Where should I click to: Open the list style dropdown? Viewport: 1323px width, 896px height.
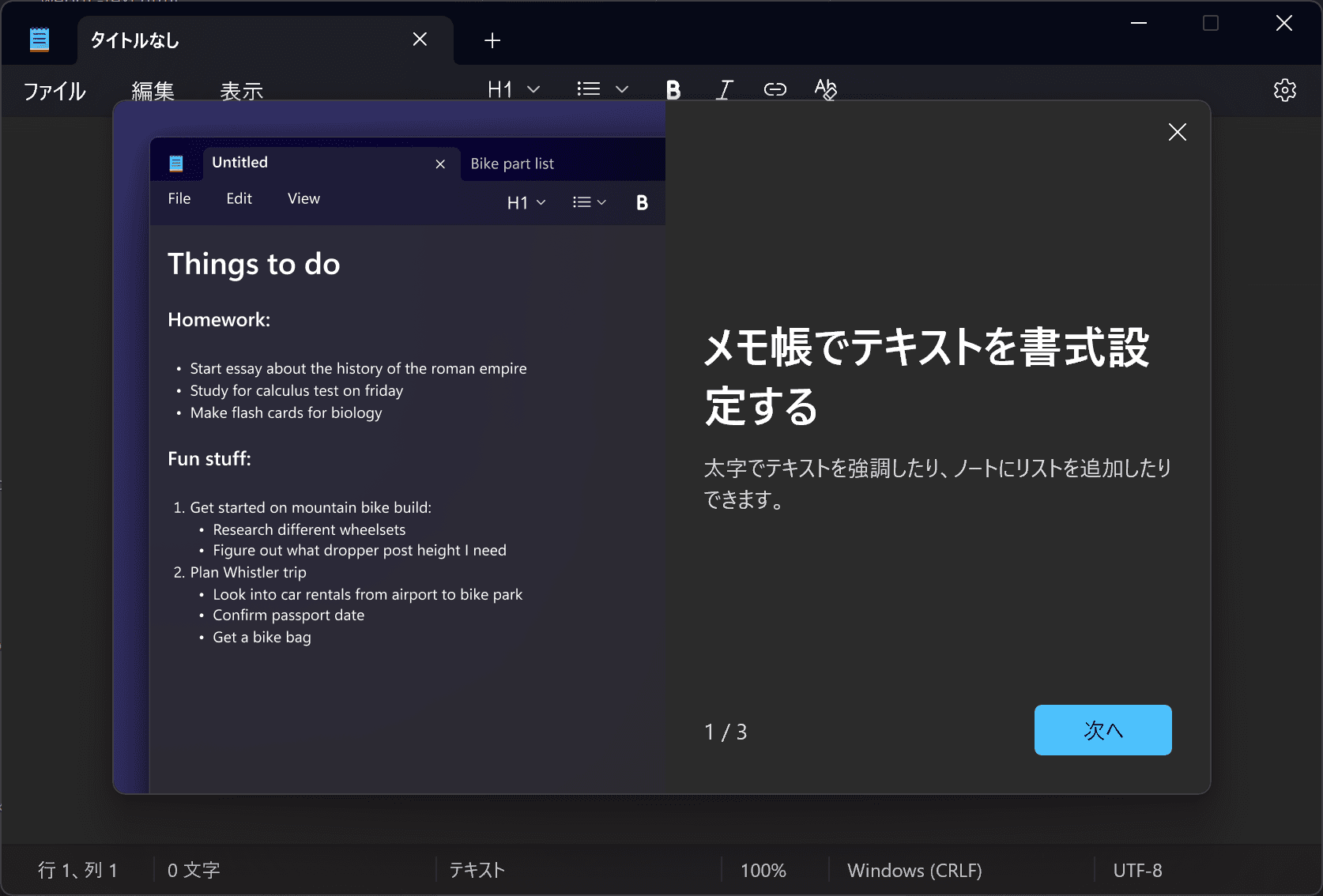pos(602,89)
